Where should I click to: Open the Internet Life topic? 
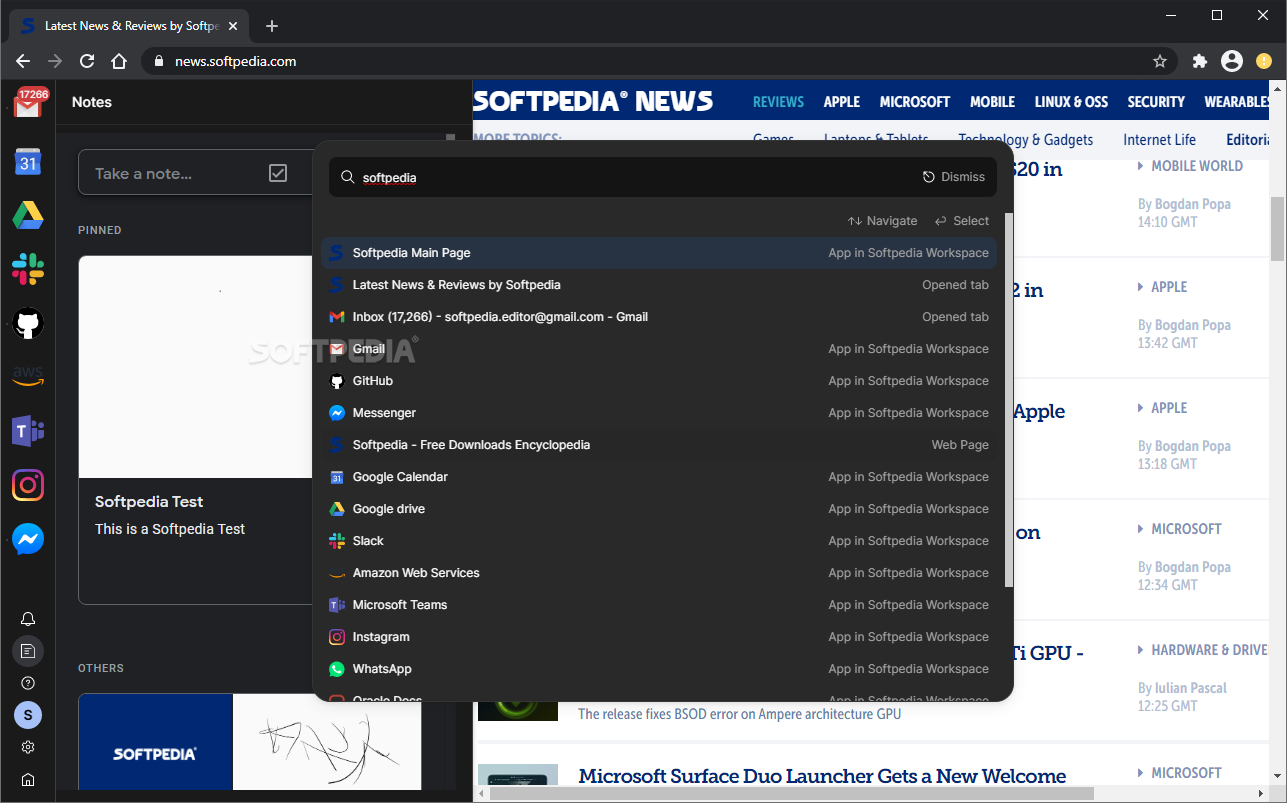click(1159, 139)
